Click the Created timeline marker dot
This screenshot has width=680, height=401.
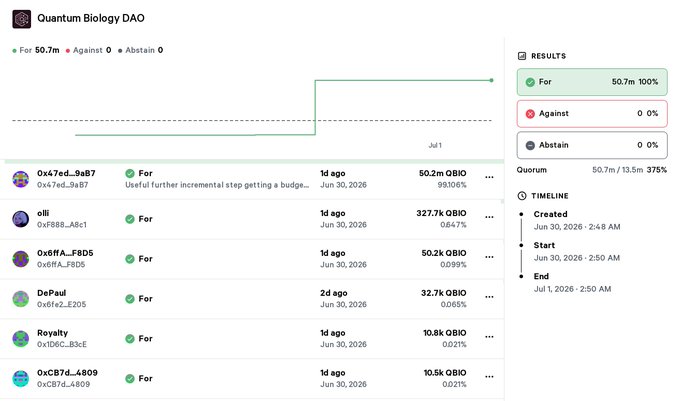(x=521, y=214)
